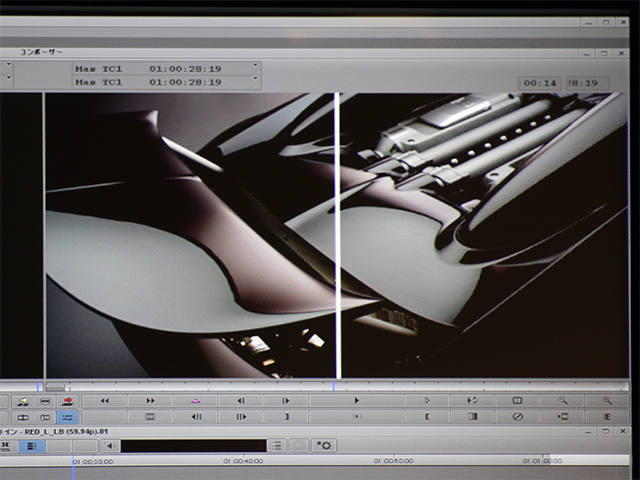This screenshot has height=480, width=640.
Task: Click the lower 01:00:28:19 timecode field
Action: 185,82
